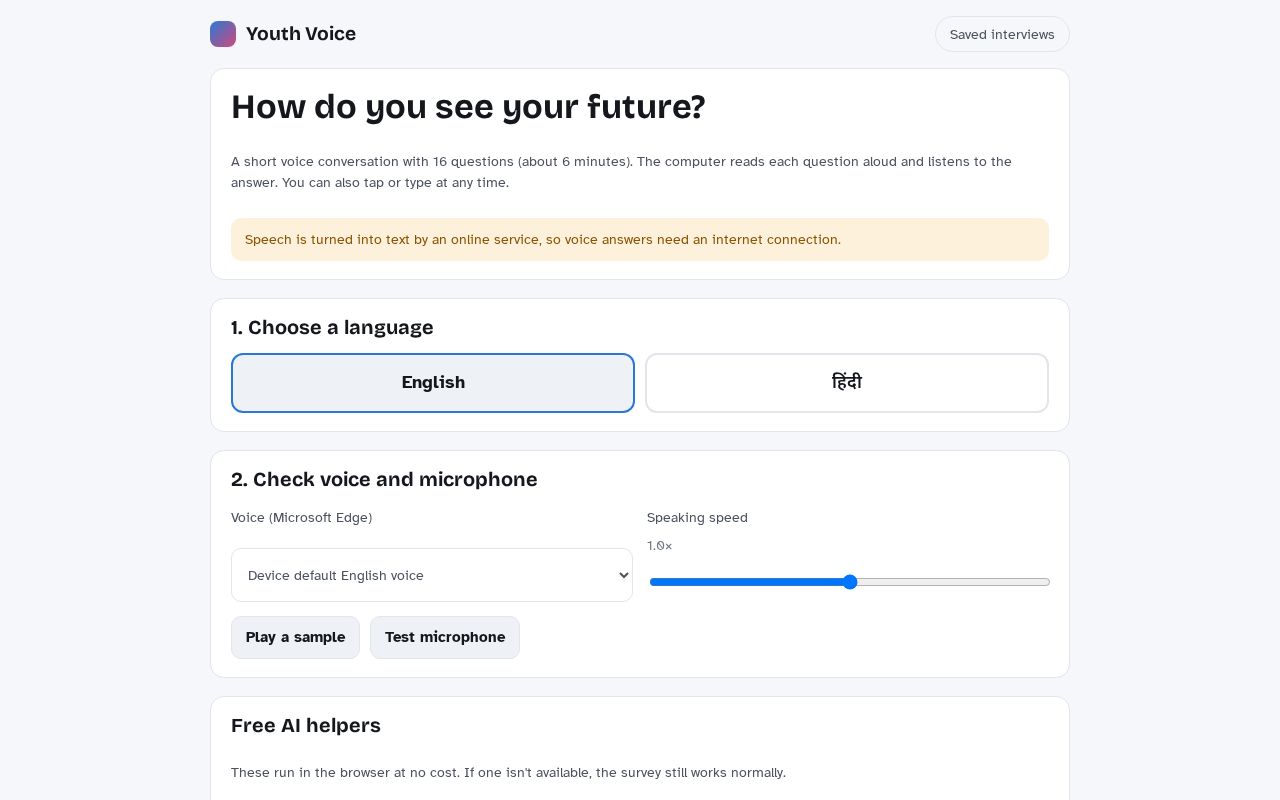Choose the हिंदी language option
The height and width of the screenshot is (800, 1280).
coord(847,383)
